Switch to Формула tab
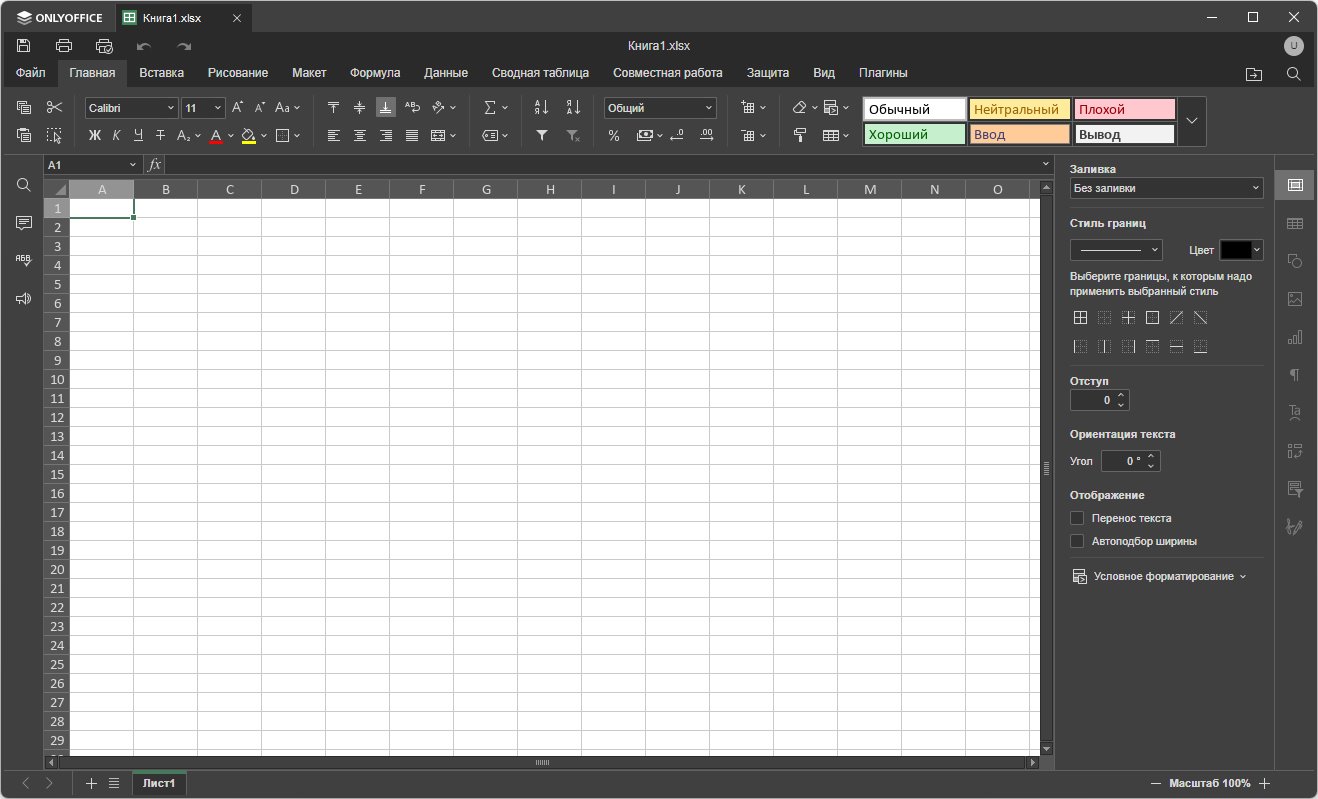Screen dimensions: 1318x799 (375, 73)
